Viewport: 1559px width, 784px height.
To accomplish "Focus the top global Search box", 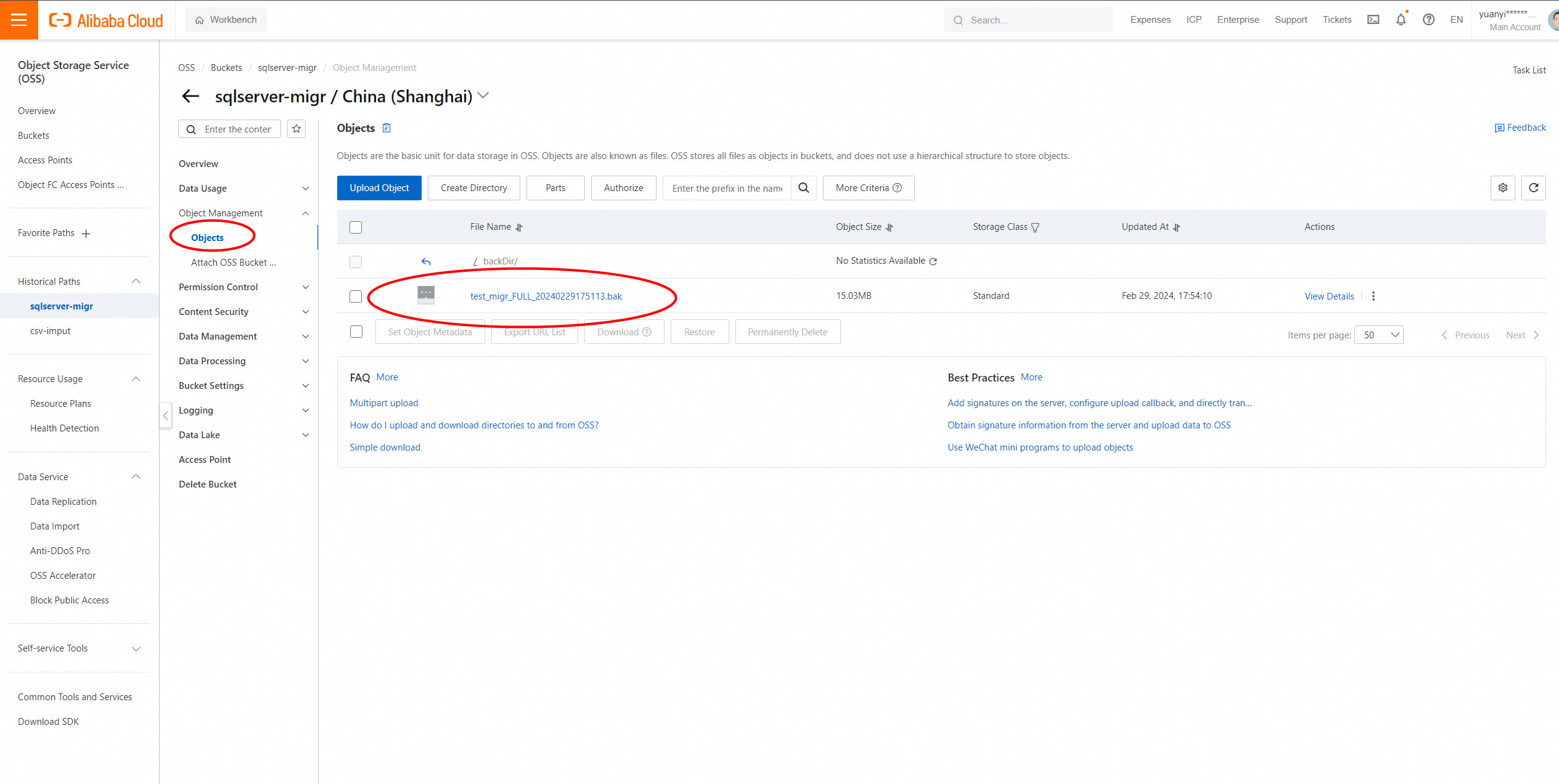I will coord(1028,20).
